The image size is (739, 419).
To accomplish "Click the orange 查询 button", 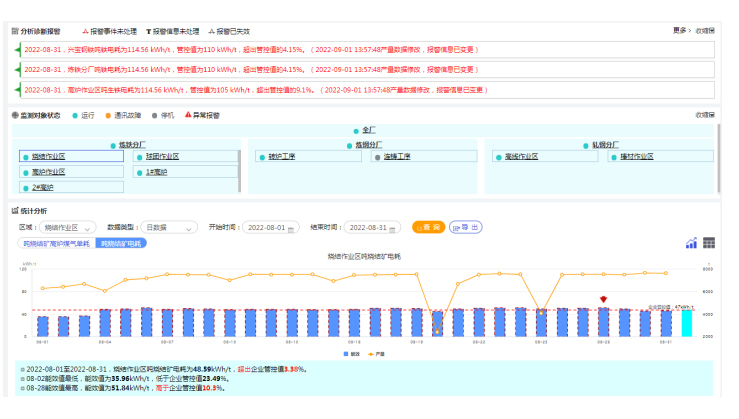I will click(x=428, y=227).
